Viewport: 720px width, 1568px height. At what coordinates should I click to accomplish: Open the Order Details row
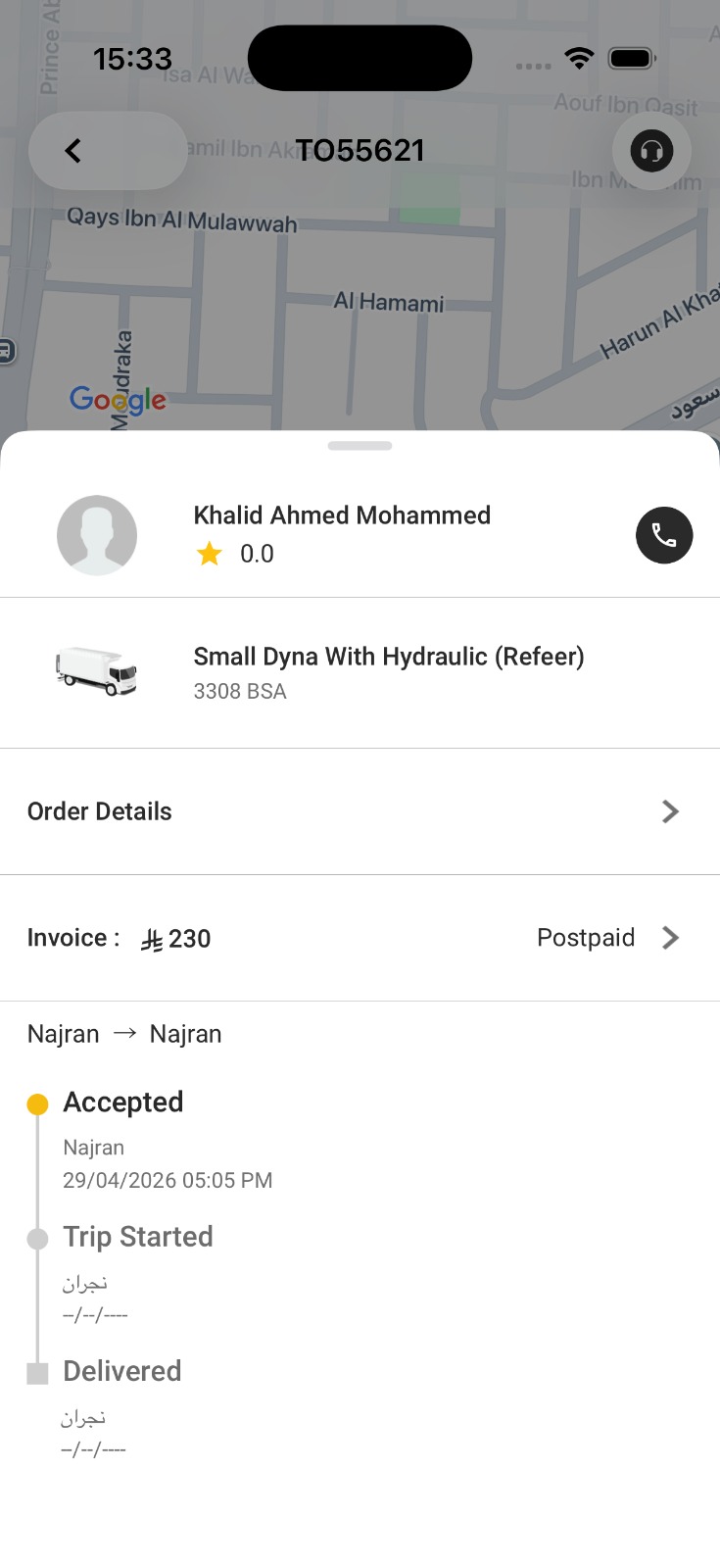(x=360, y=811)
